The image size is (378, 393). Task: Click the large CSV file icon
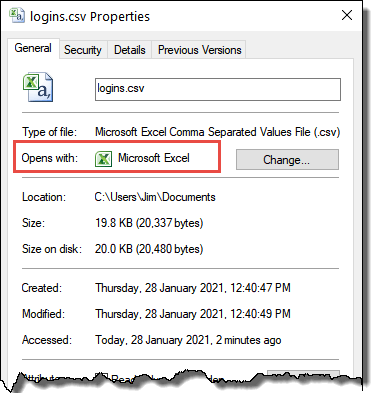38,87
